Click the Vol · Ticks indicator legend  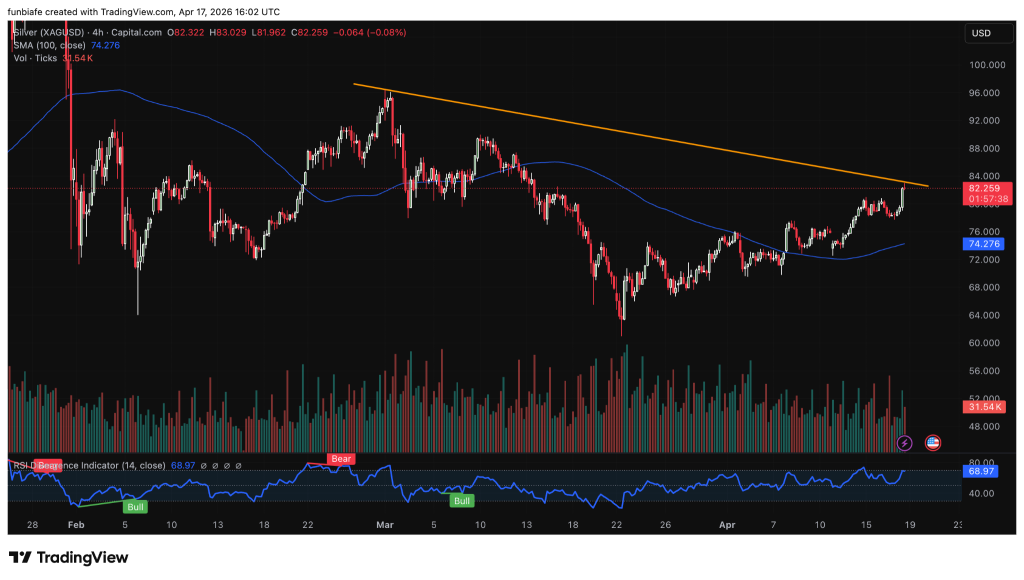(33, 58)
